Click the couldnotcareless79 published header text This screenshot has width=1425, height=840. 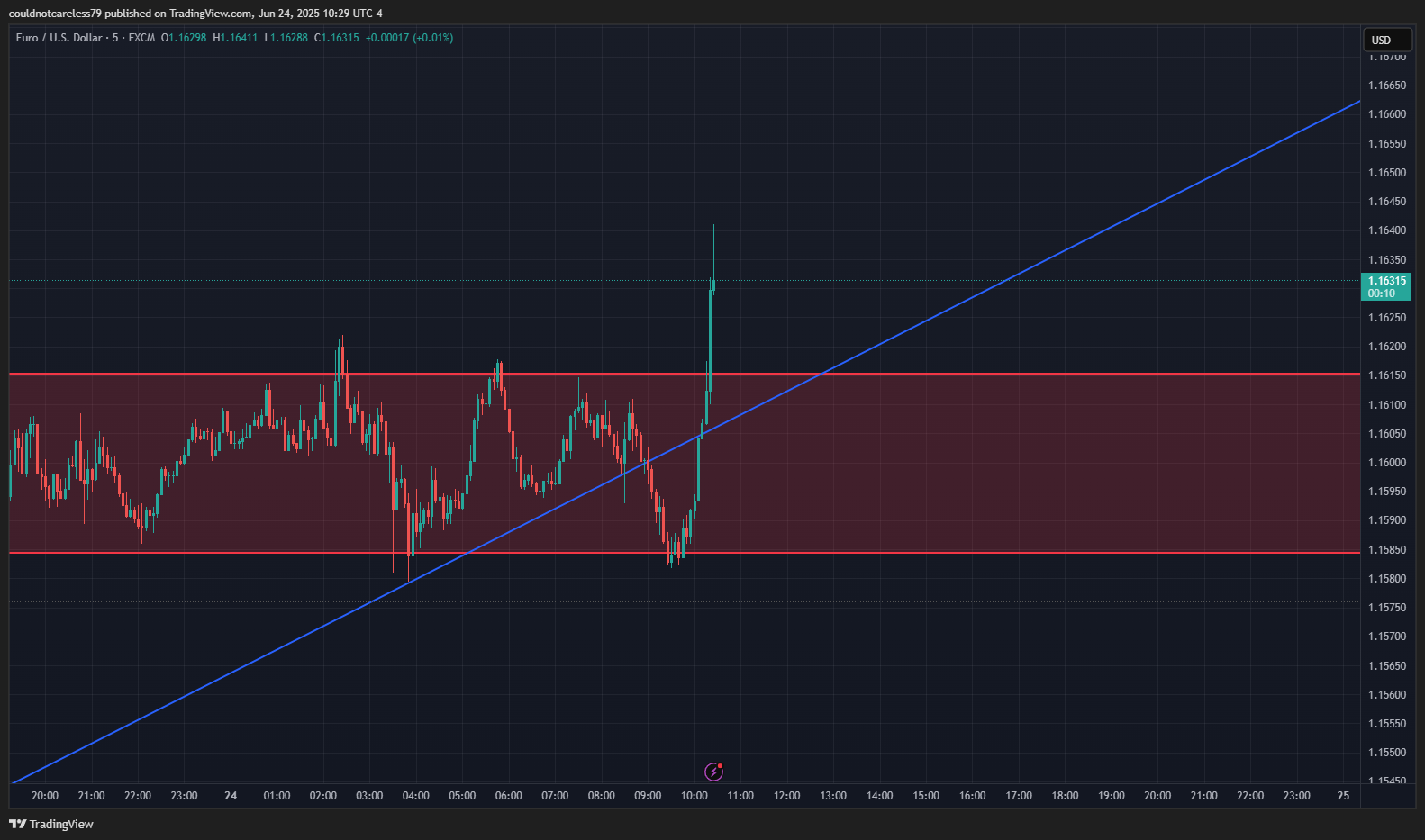pyautogui.click(x=195, y=14)
